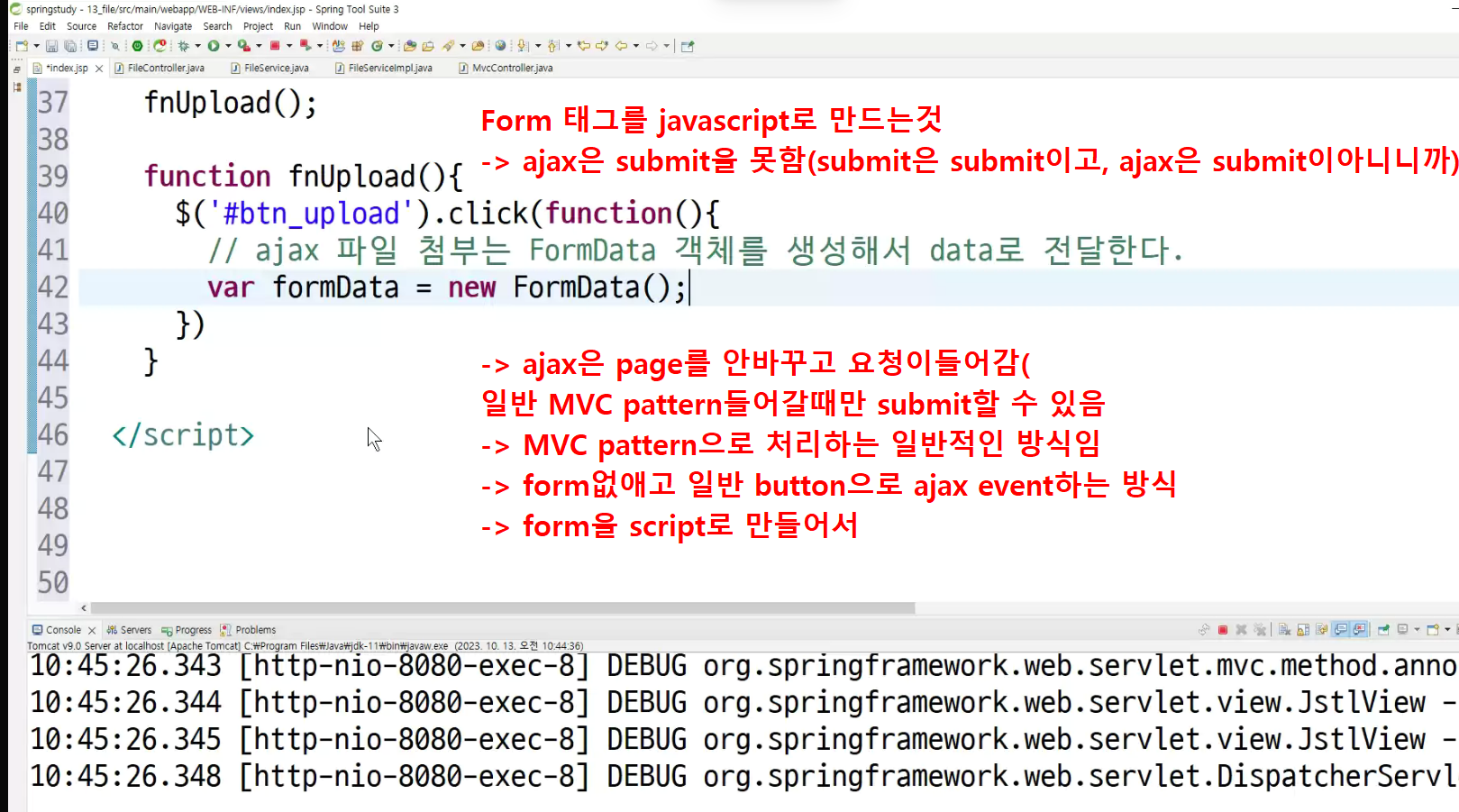Toggle Scroll Lock in Console toolbar

click(1303, 630)
